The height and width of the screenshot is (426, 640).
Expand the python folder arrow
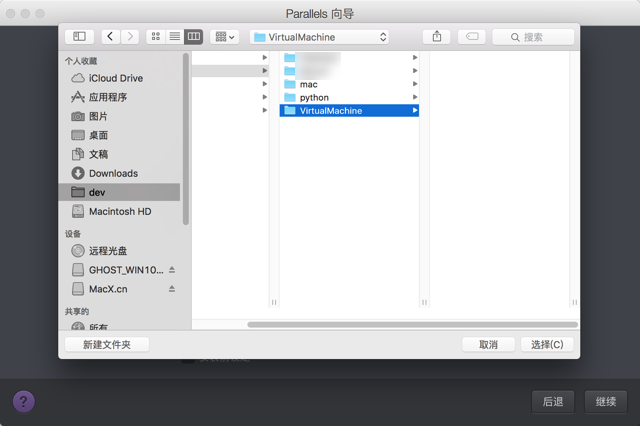pos(415,97)
